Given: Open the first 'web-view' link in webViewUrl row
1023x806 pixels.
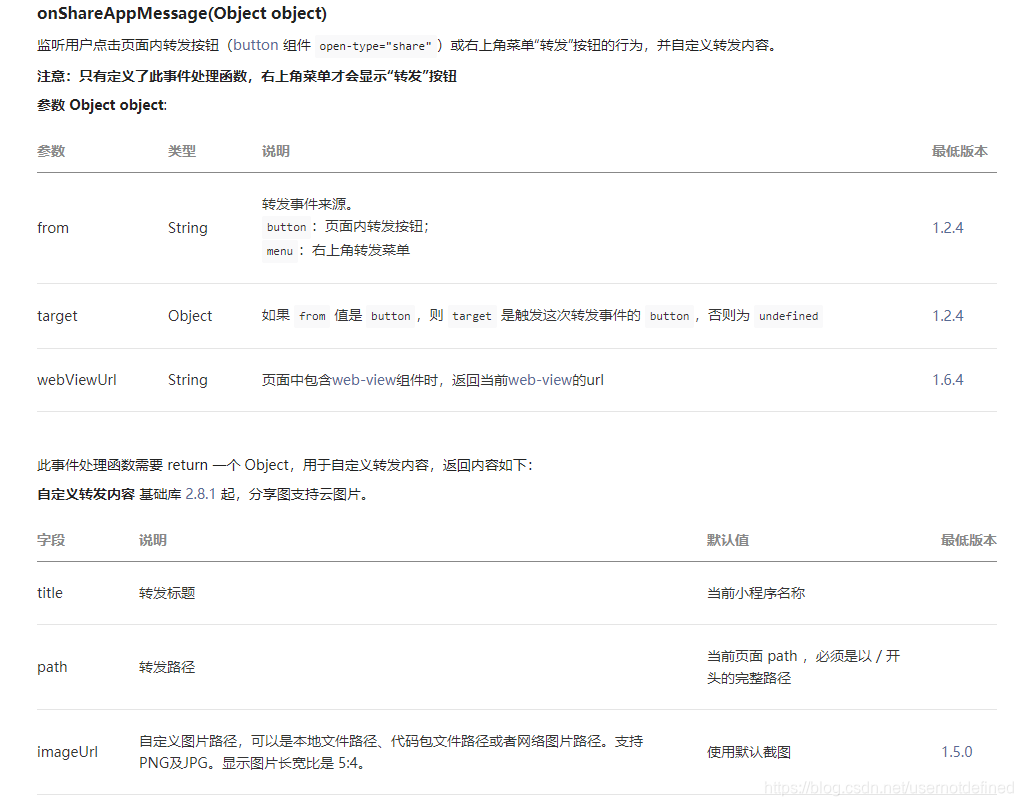Looking at the screenshot, I should (x=364, y=380).
